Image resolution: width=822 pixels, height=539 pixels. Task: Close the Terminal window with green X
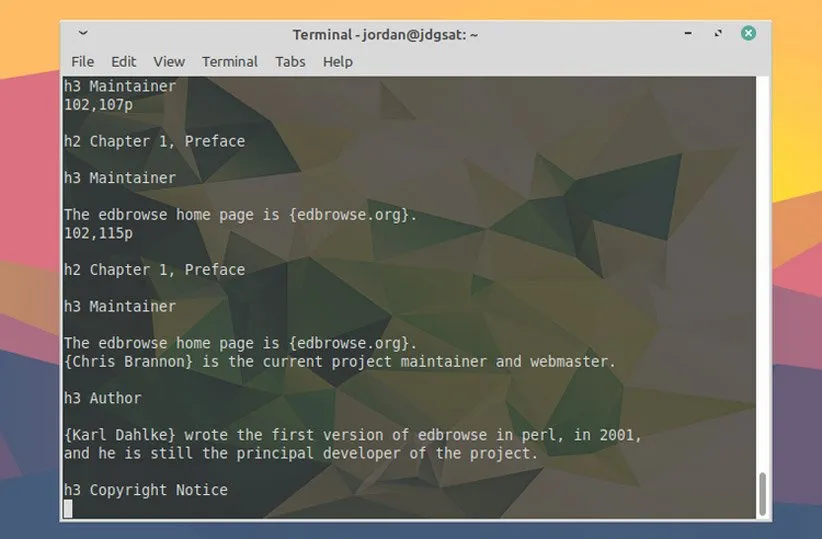(748, 34)
